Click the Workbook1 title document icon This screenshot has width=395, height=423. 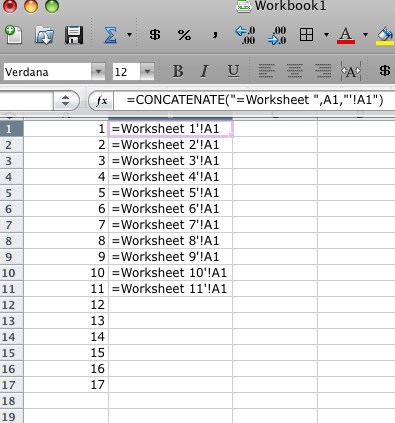tap(244, 6)
